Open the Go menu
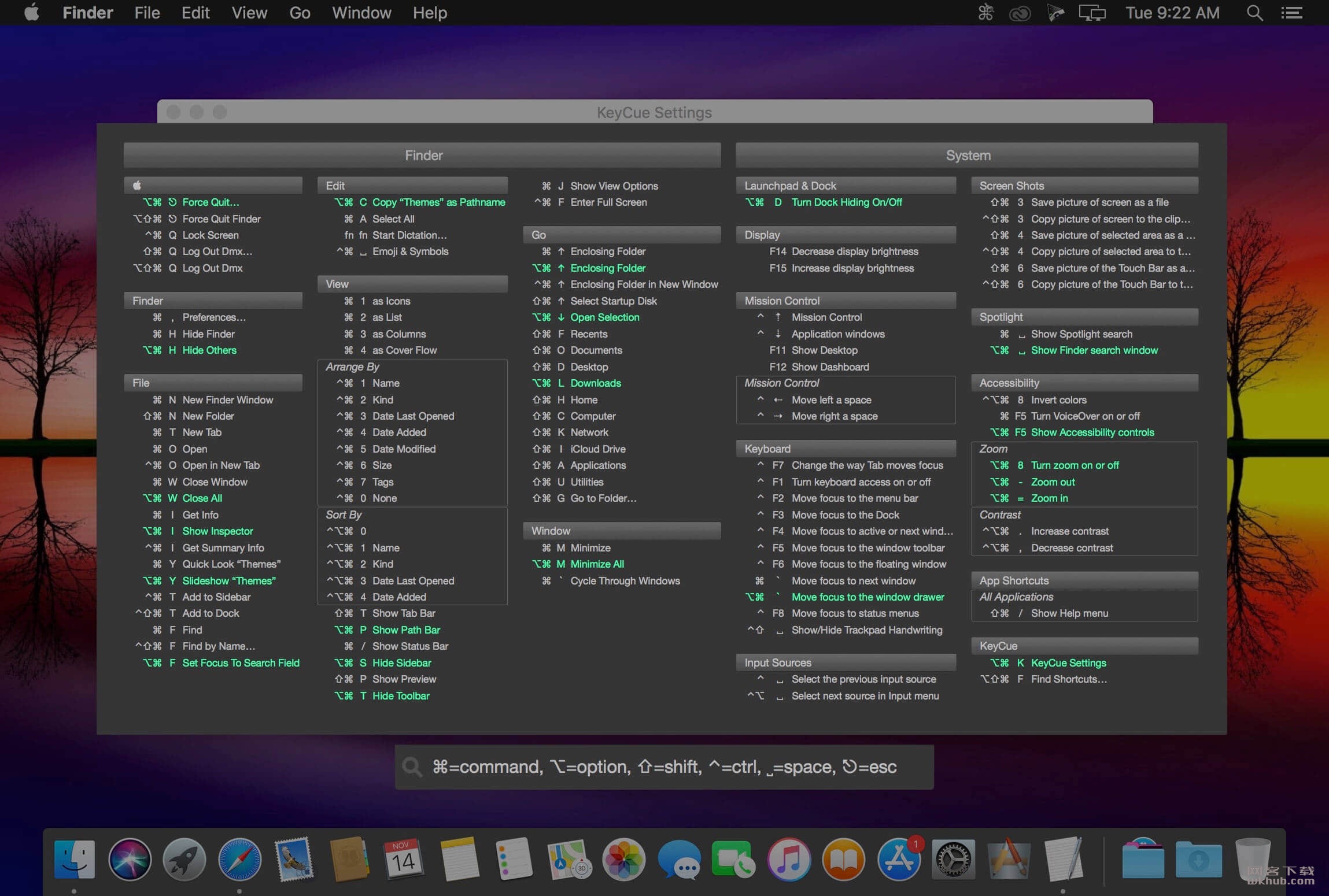1329x896 pixels. (300, 13)
